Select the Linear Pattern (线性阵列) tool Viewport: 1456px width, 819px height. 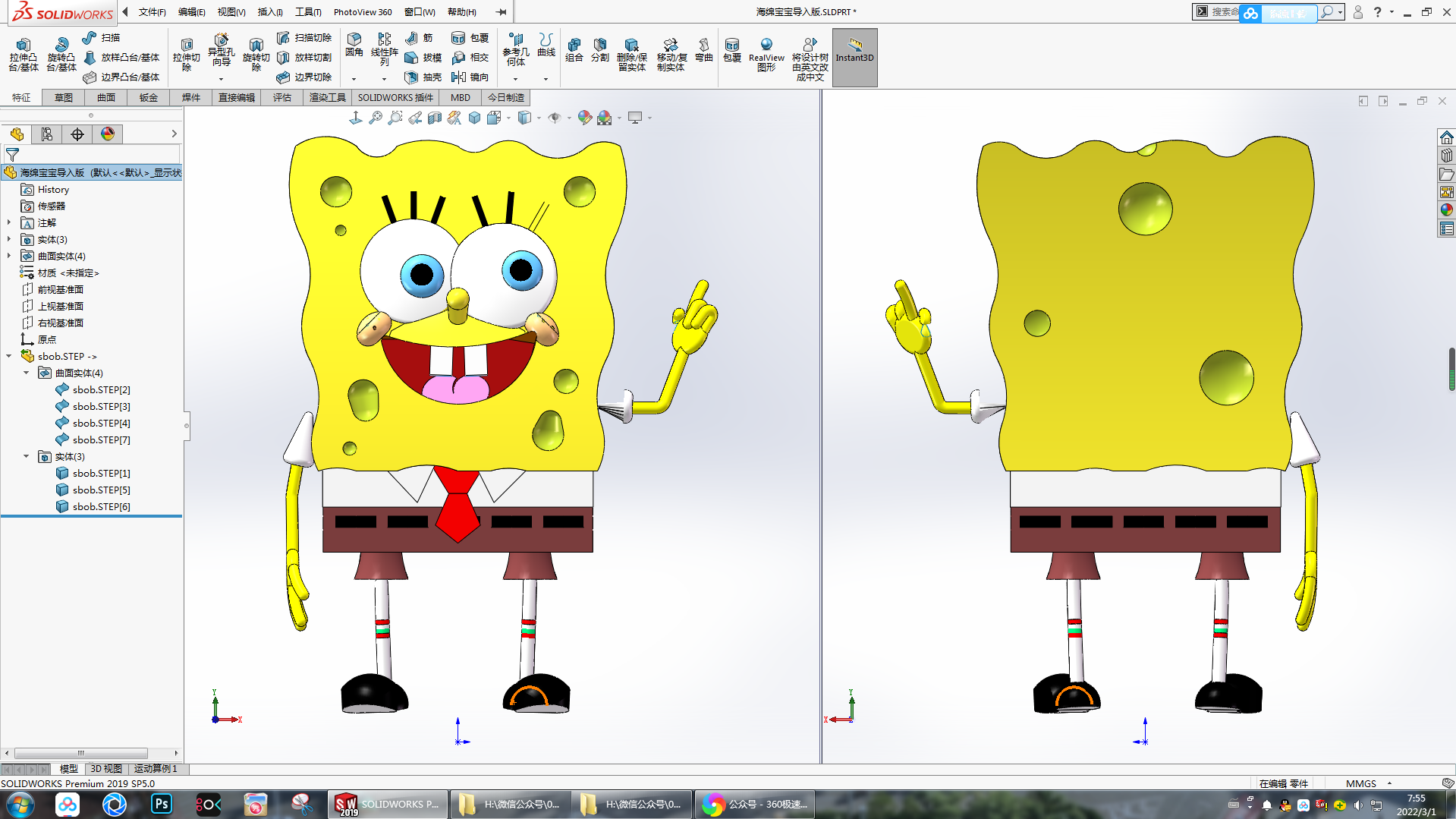385,50
